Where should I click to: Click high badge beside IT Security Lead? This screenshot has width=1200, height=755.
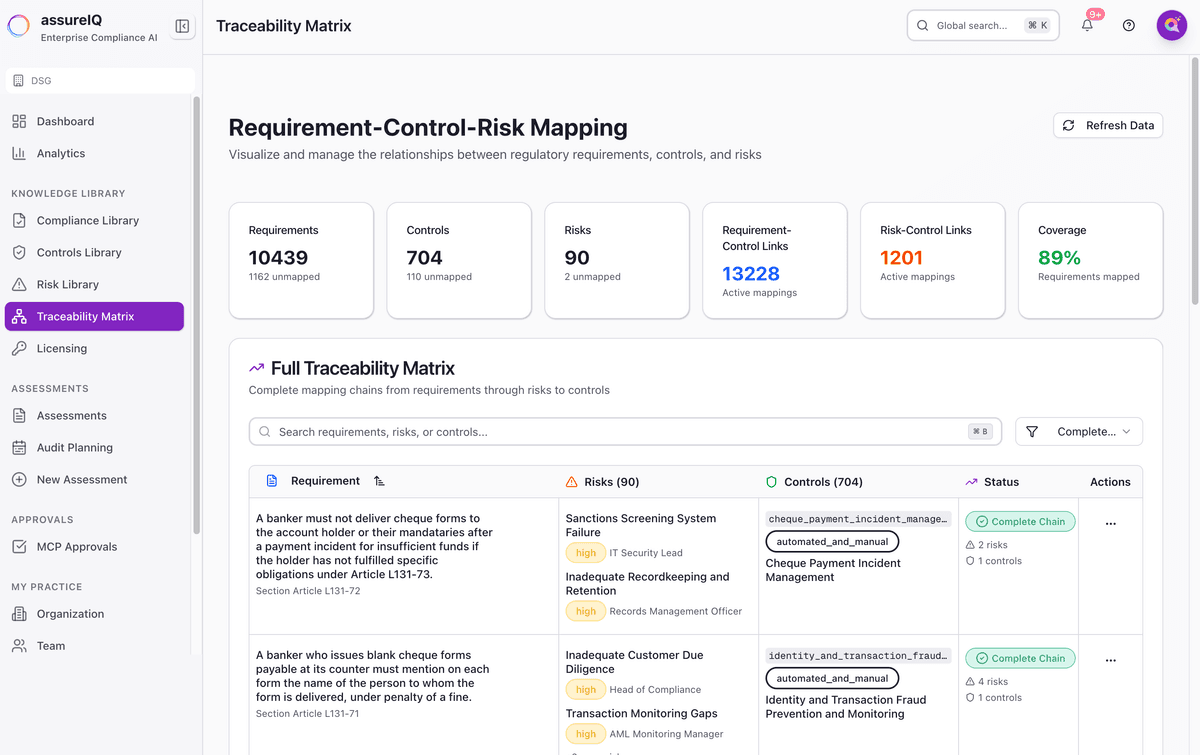[x=586, y=553]
